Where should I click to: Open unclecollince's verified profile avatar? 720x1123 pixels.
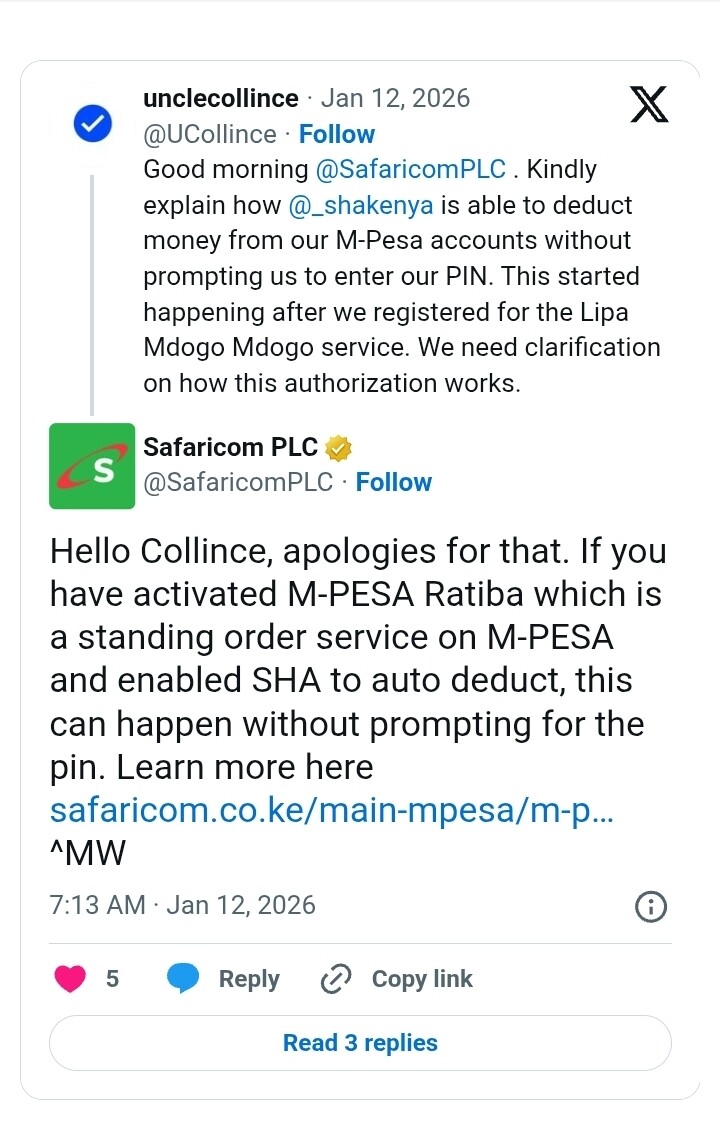point(92,124)
